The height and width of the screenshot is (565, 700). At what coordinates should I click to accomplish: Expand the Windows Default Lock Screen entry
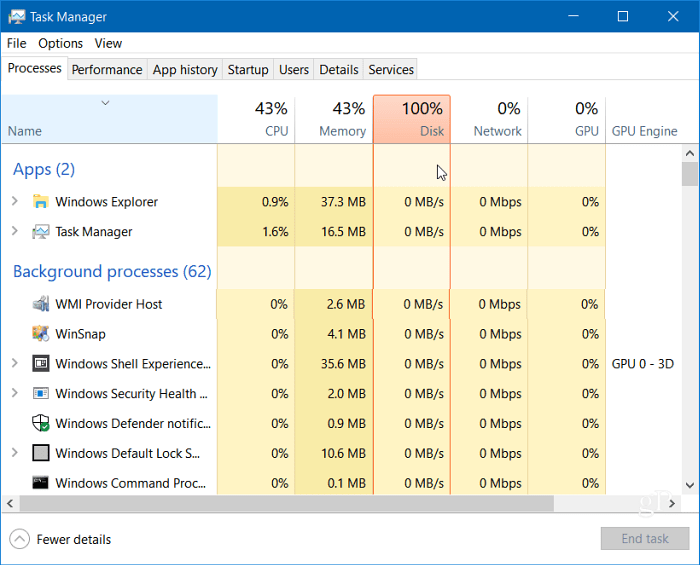[14, 453]
